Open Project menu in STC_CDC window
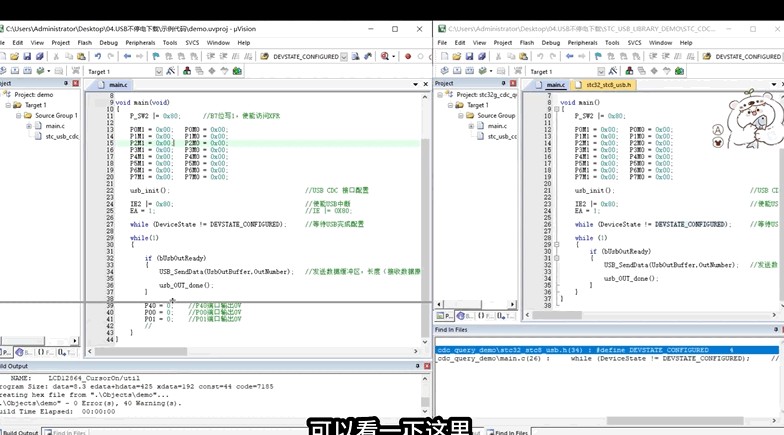This screenshot has width=784, height=435. coord(502,43)
